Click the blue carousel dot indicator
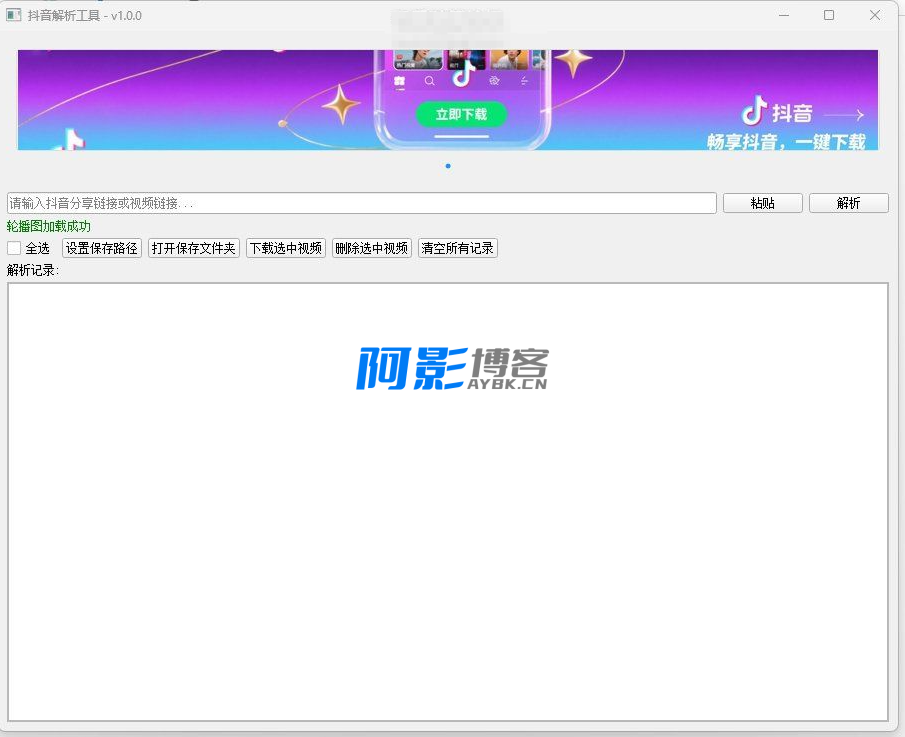Screen dimensions: 905x737 (448, 166)
